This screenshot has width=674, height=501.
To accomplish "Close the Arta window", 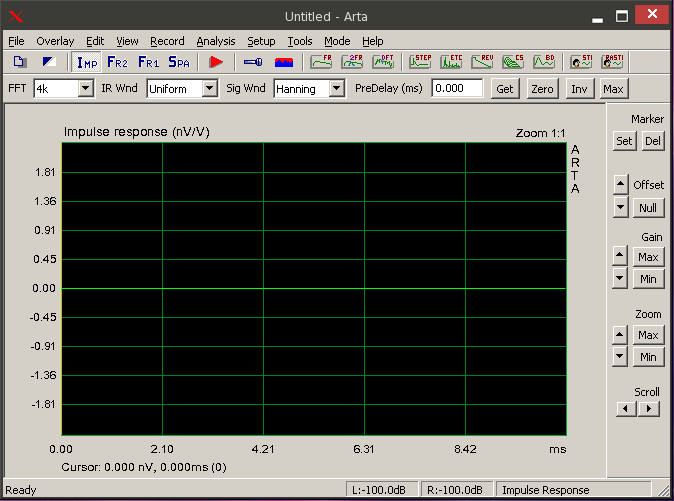I will (x=653, y=15).
